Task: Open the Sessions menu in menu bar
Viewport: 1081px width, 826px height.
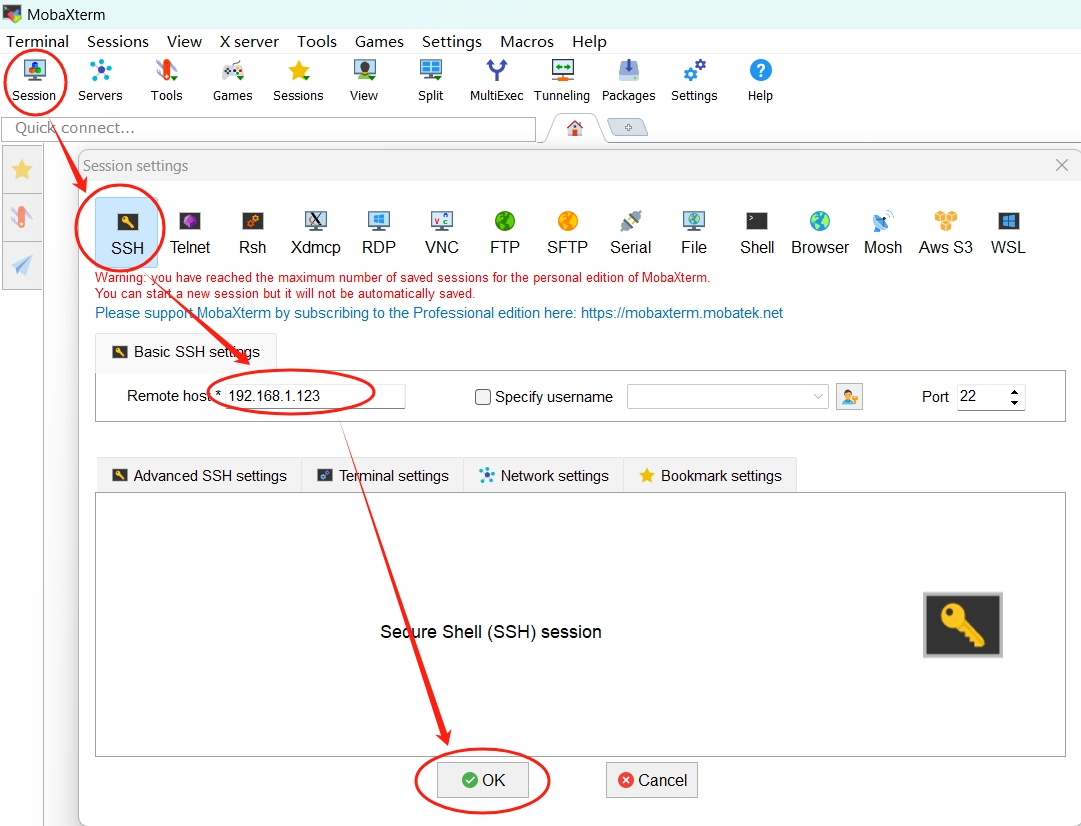Action: (118, 41)
